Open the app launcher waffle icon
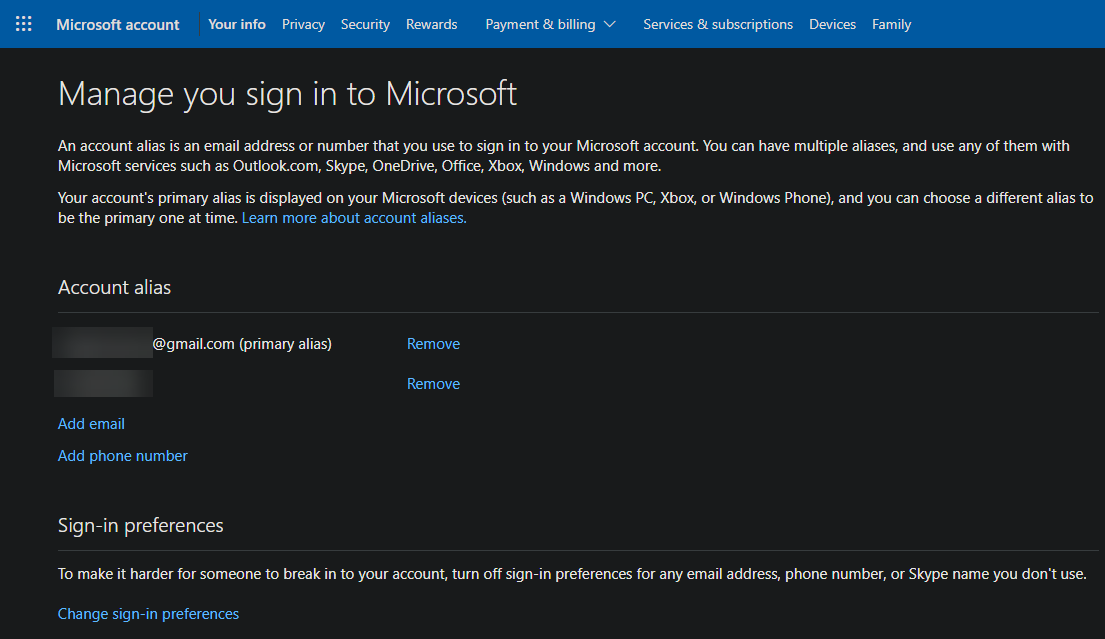This screenshot has width=1105, height=639. click(x=23, y=23)
